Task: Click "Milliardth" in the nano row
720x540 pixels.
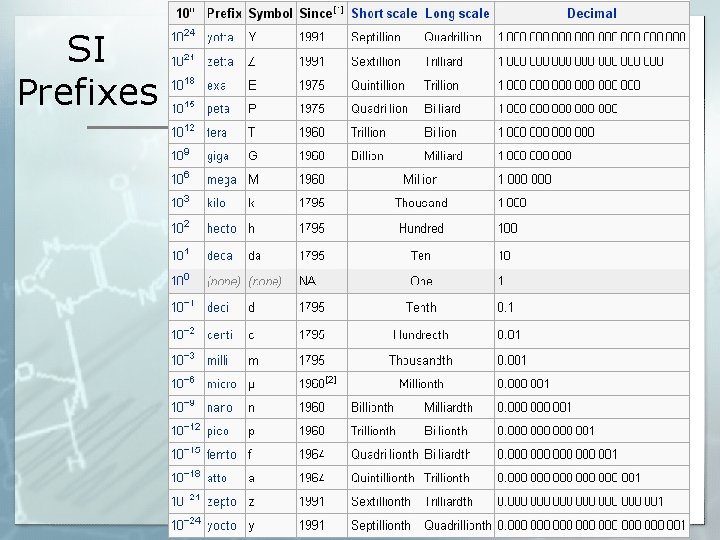Action: pyautogui.click(x=448, y=408)
